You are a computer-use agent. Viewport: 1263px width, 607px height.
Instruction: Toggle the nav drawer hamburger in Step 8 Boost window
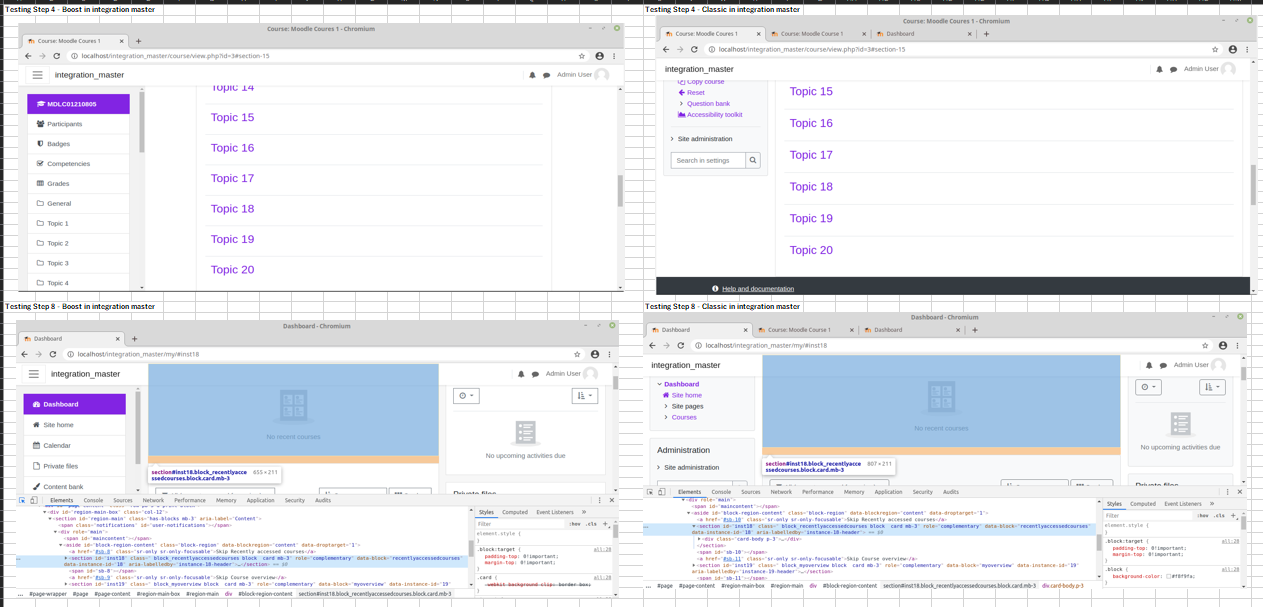click(x=33, y=374)
